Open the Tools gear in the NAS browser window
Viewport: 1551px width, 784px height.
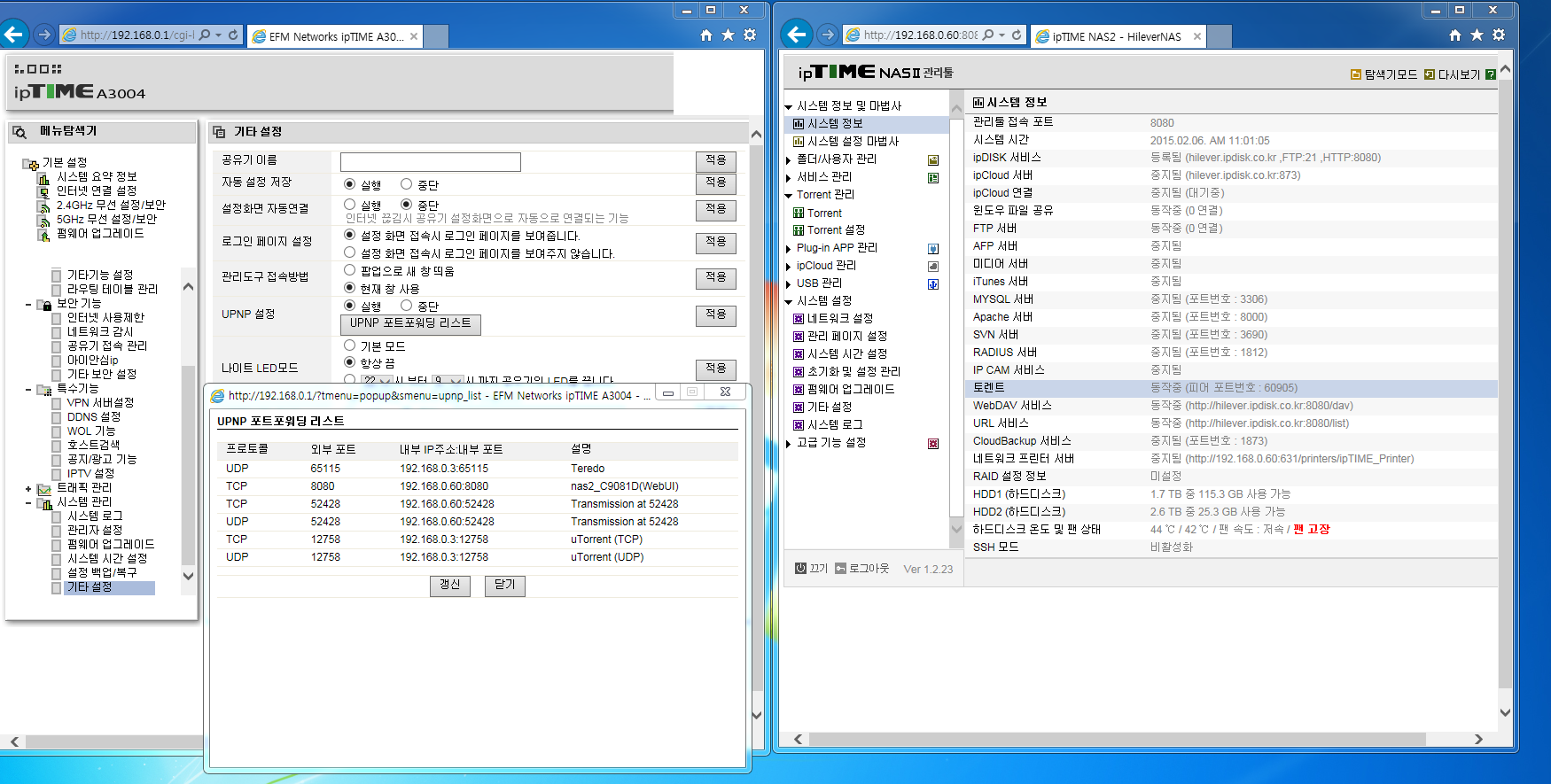click(1499, 35)
